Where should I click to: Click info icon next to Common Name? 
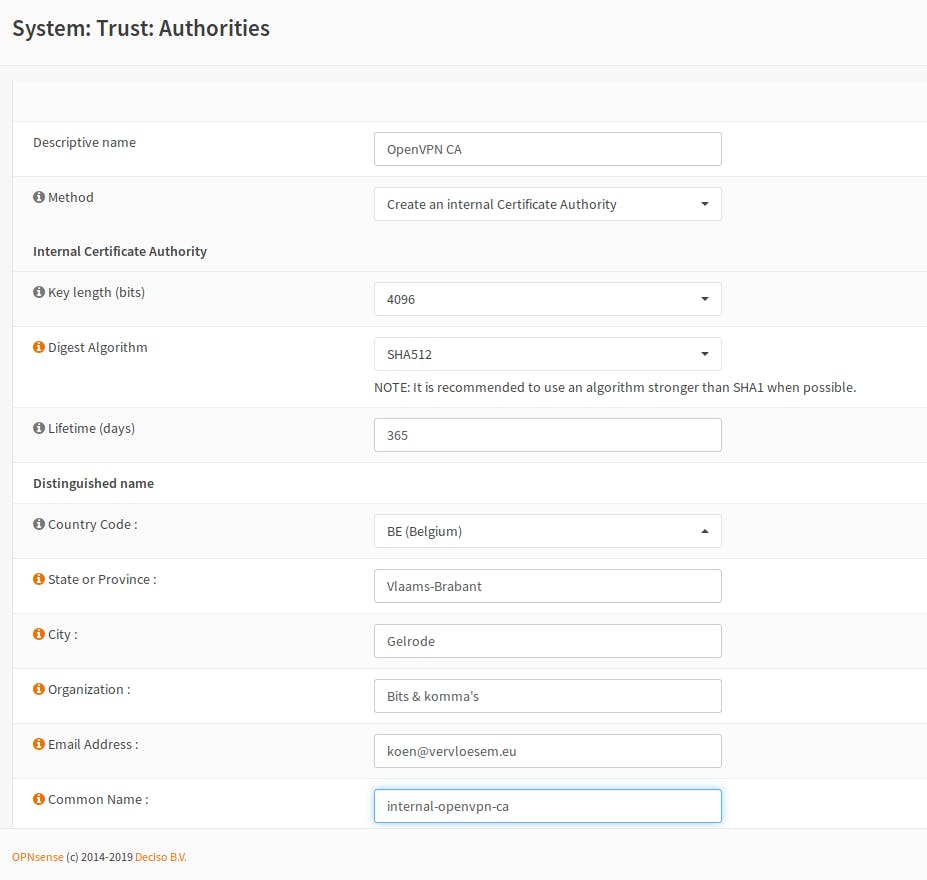(x=39, y=800)
